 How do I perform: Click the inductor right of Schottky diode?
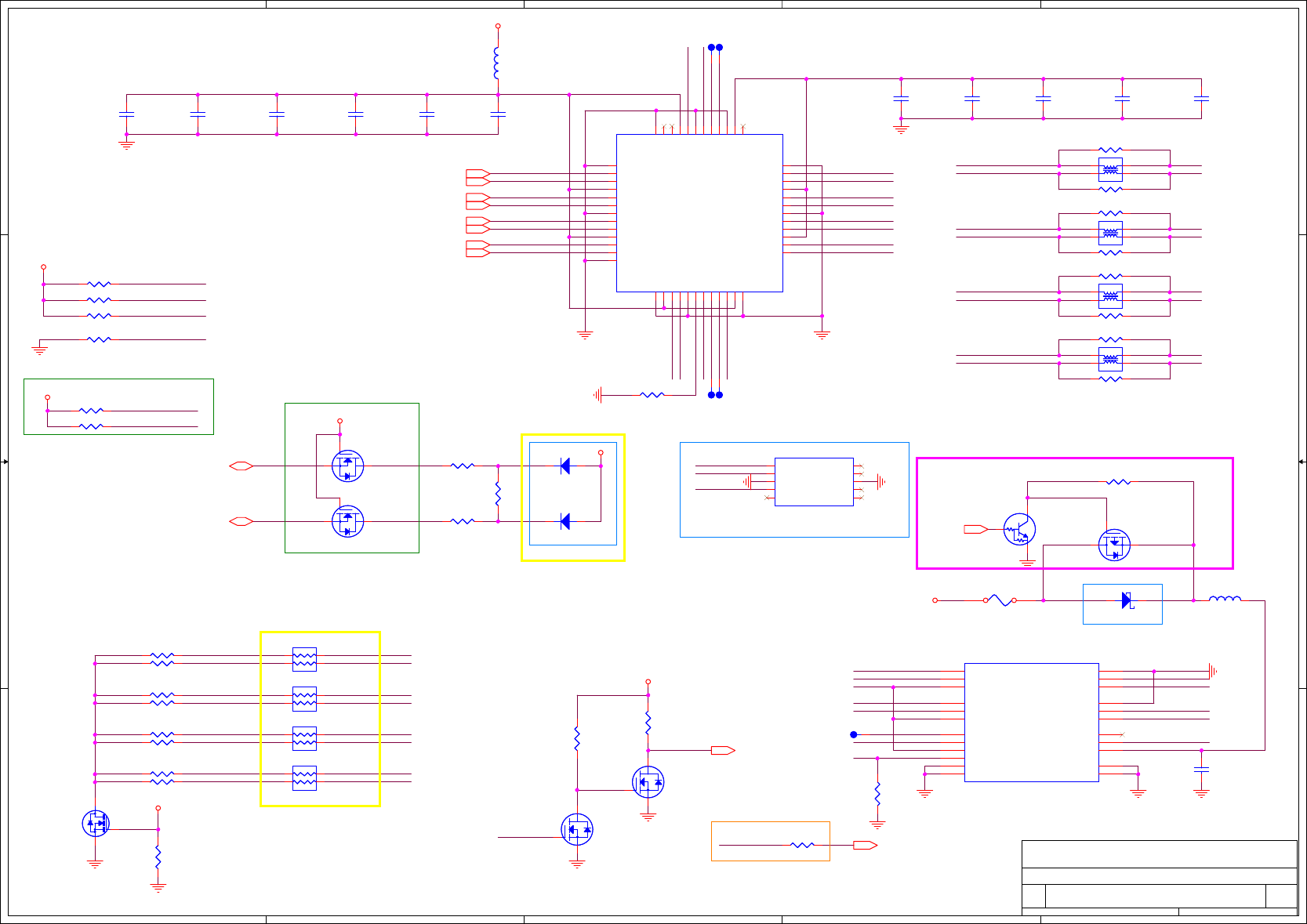coord(1225,600)
